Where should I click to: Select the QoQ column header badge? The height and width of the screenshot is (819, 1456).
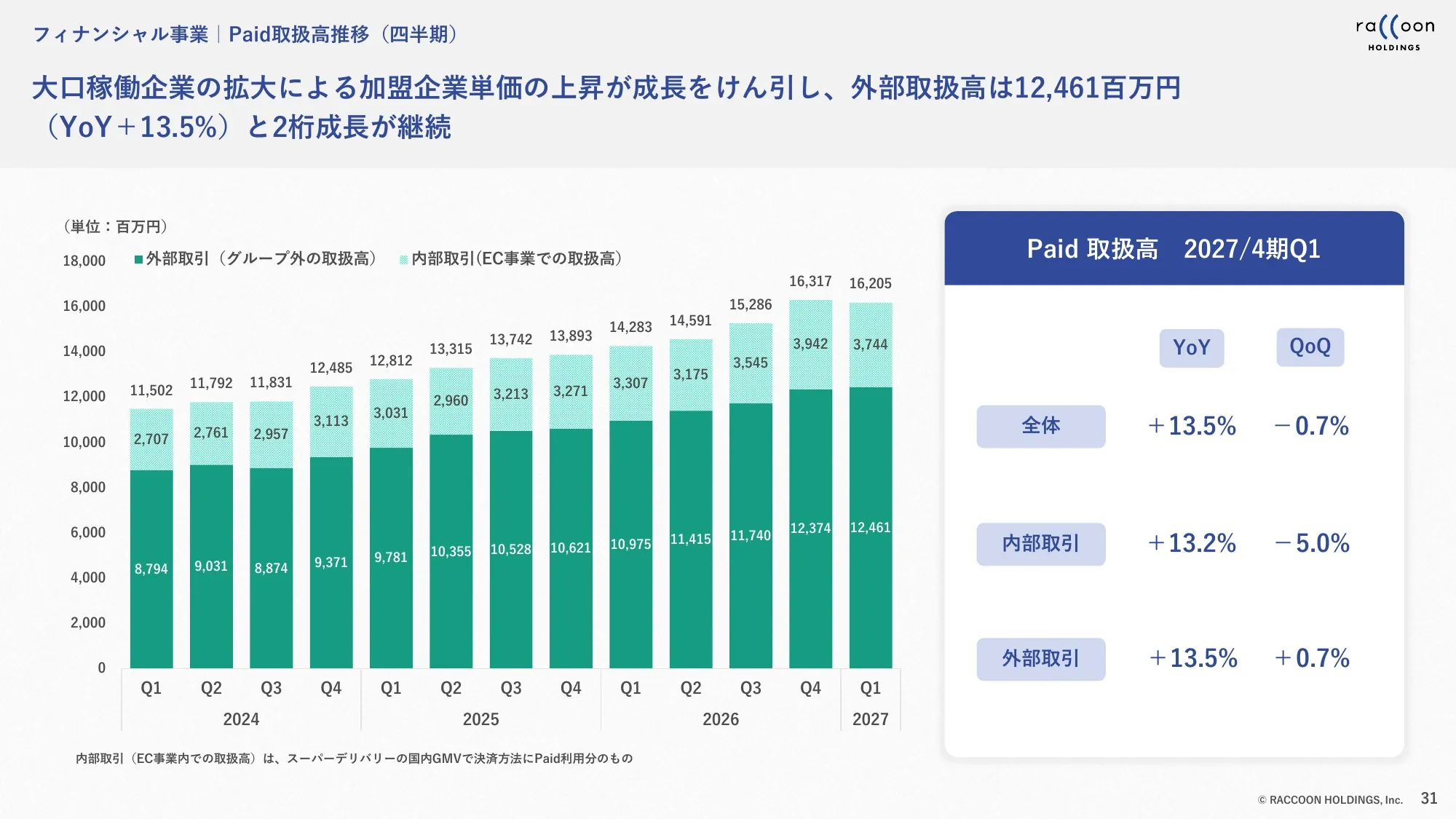[x=1310, y=347]
